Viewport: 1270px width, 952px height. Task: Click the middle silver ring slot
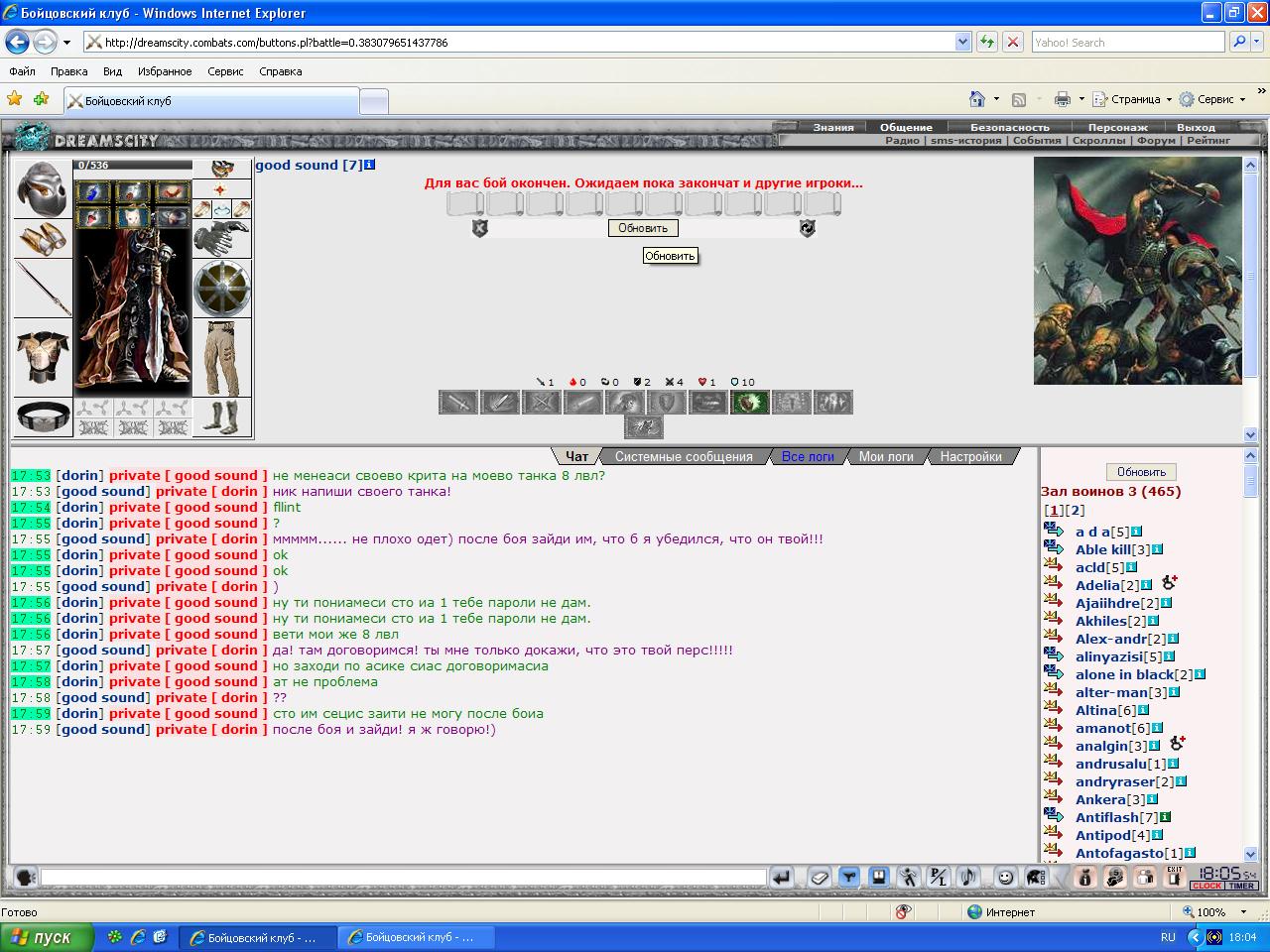[222, 209]
